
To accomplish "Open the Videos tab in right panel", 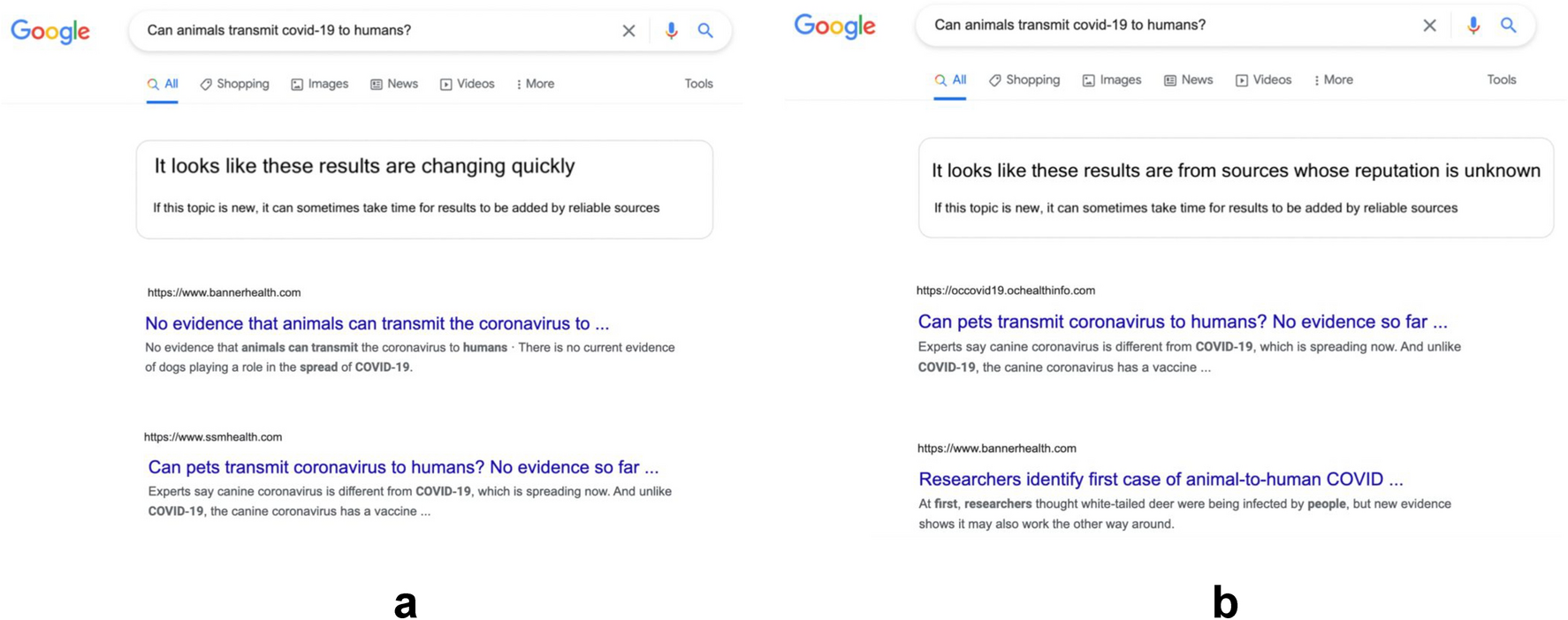I will point(1263,79).
